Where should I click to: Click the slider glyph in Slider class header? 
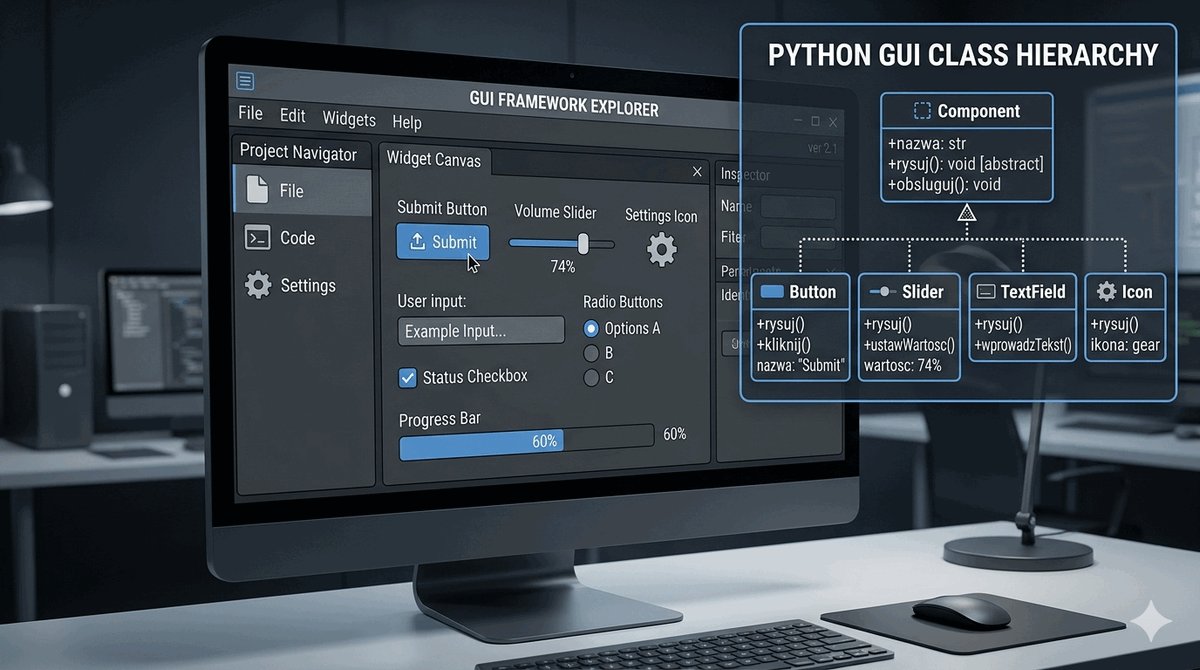(882, 292)
